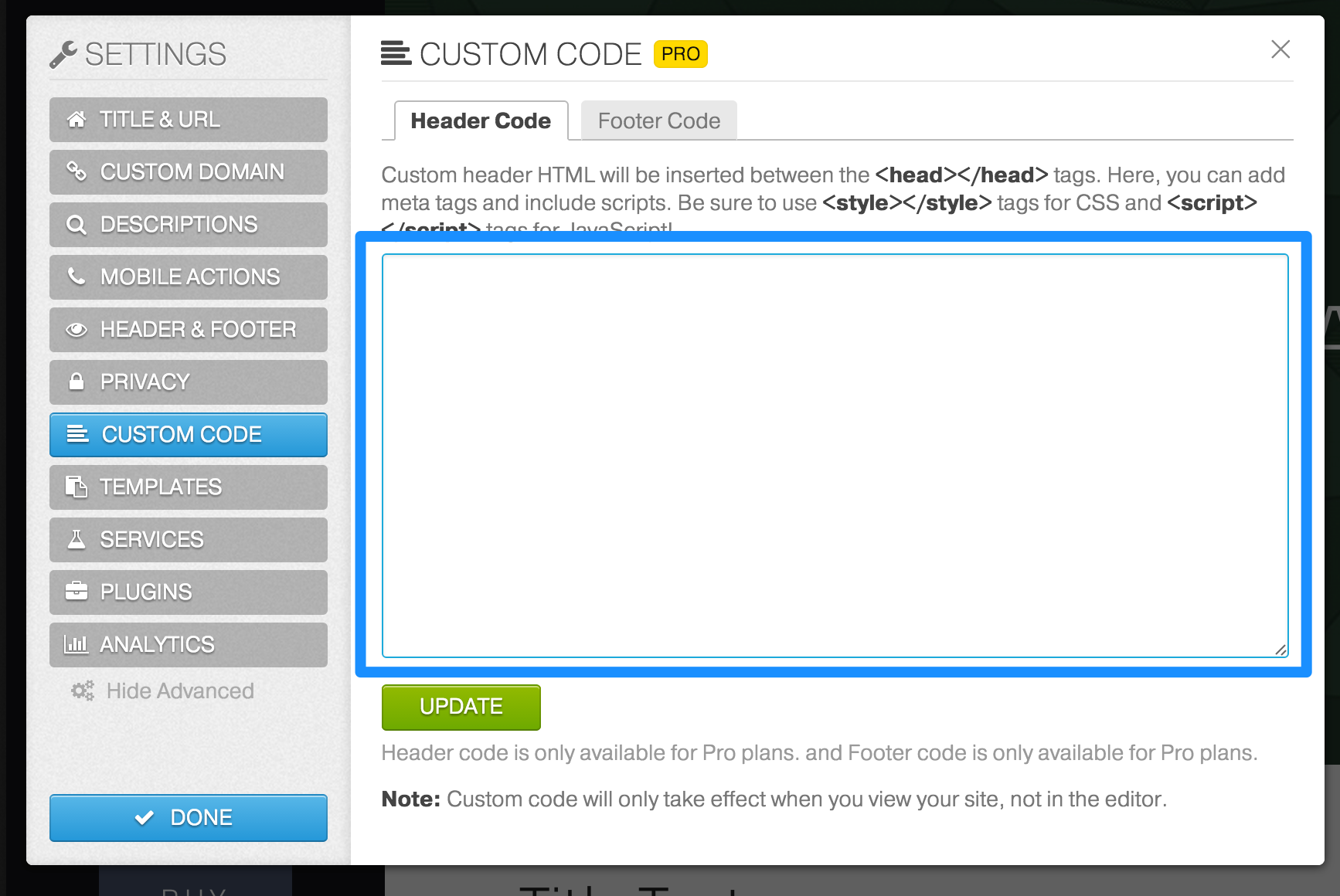Image resolution: width=1340 pixels, height=896 pixels.
Task: Click inside the header code text area
Action: [835, 456]
